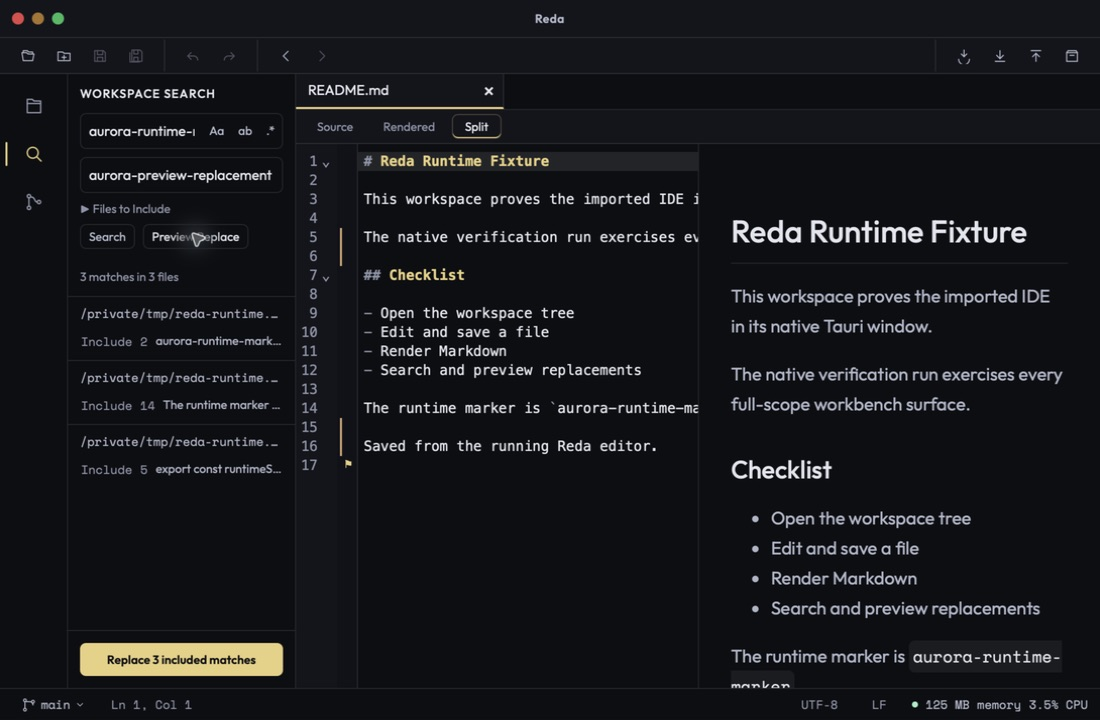Navigate back with the left chevron

point(286,56)
